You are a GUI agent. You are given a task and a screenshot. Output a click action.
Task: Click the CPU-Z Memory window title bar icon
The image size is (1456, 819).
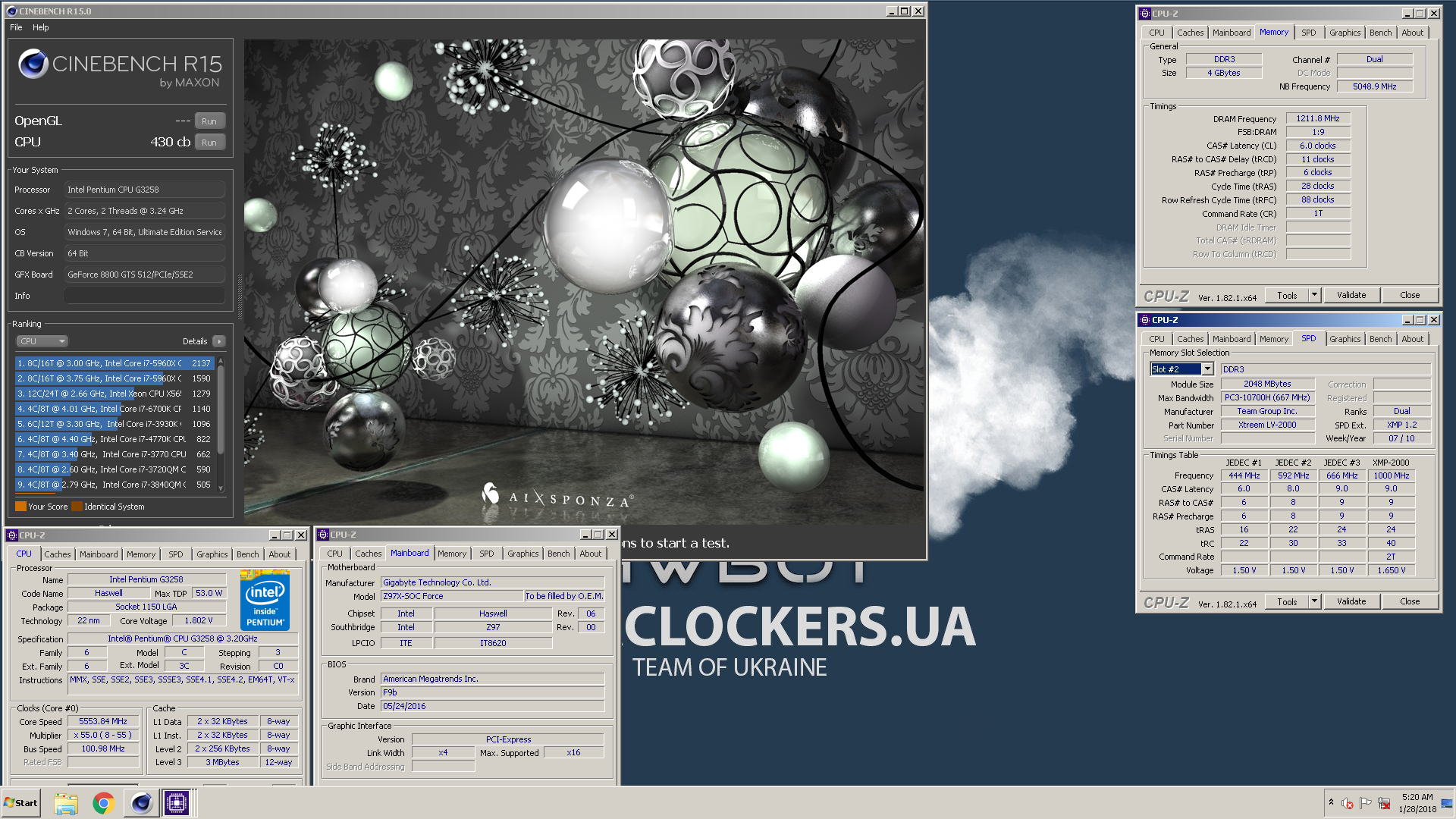pyautogui.click(x=1145, y=14)
